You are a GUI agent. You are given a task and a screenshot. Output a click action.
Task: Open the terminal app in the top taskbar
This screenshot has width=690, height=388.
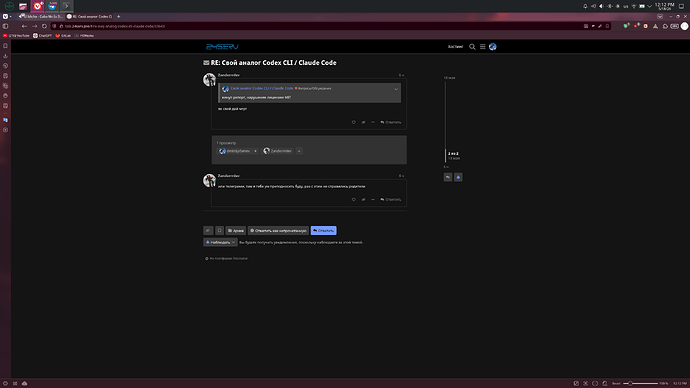pyautogui.click(x=66, y=6)
